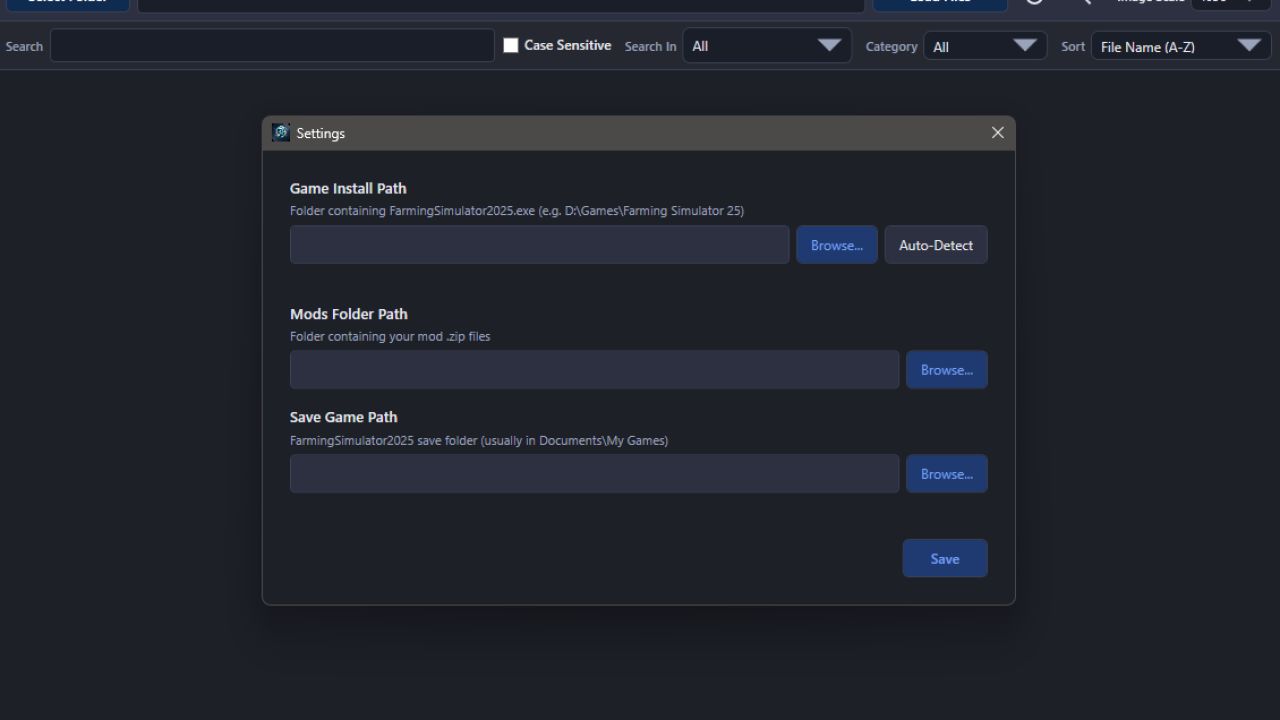This screenshot has height=720, width=1280.
Task: Save the settings
Action: [944, 558]
